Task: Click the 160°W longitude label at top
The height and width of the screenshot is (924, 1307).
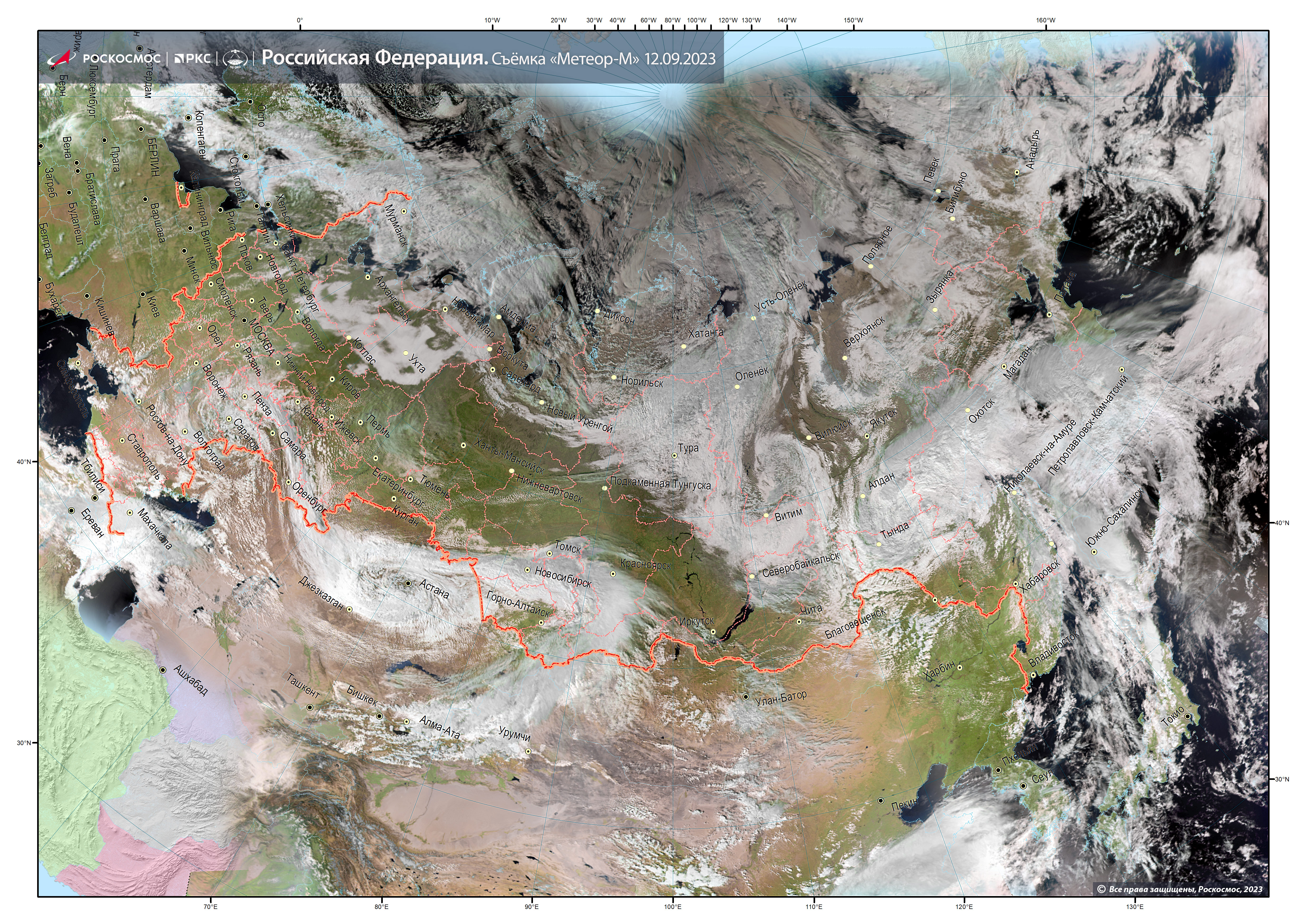Action: click(1045, 21)
